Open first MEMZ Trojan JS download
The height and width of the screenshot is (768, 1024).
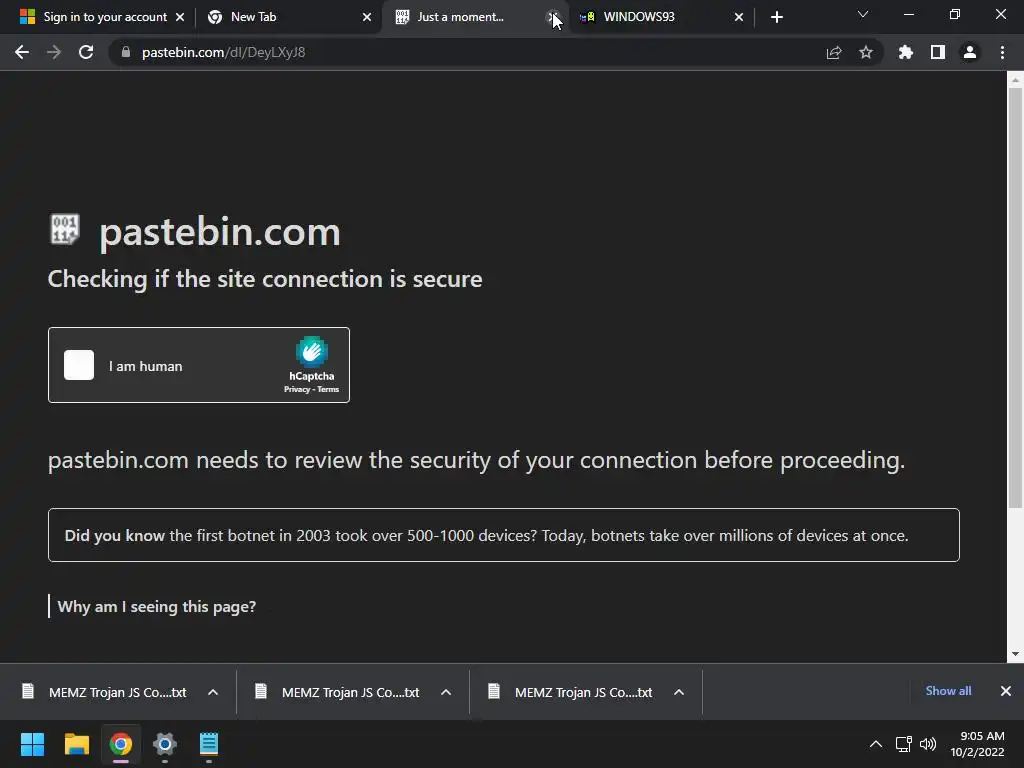(x=107, y=692)
